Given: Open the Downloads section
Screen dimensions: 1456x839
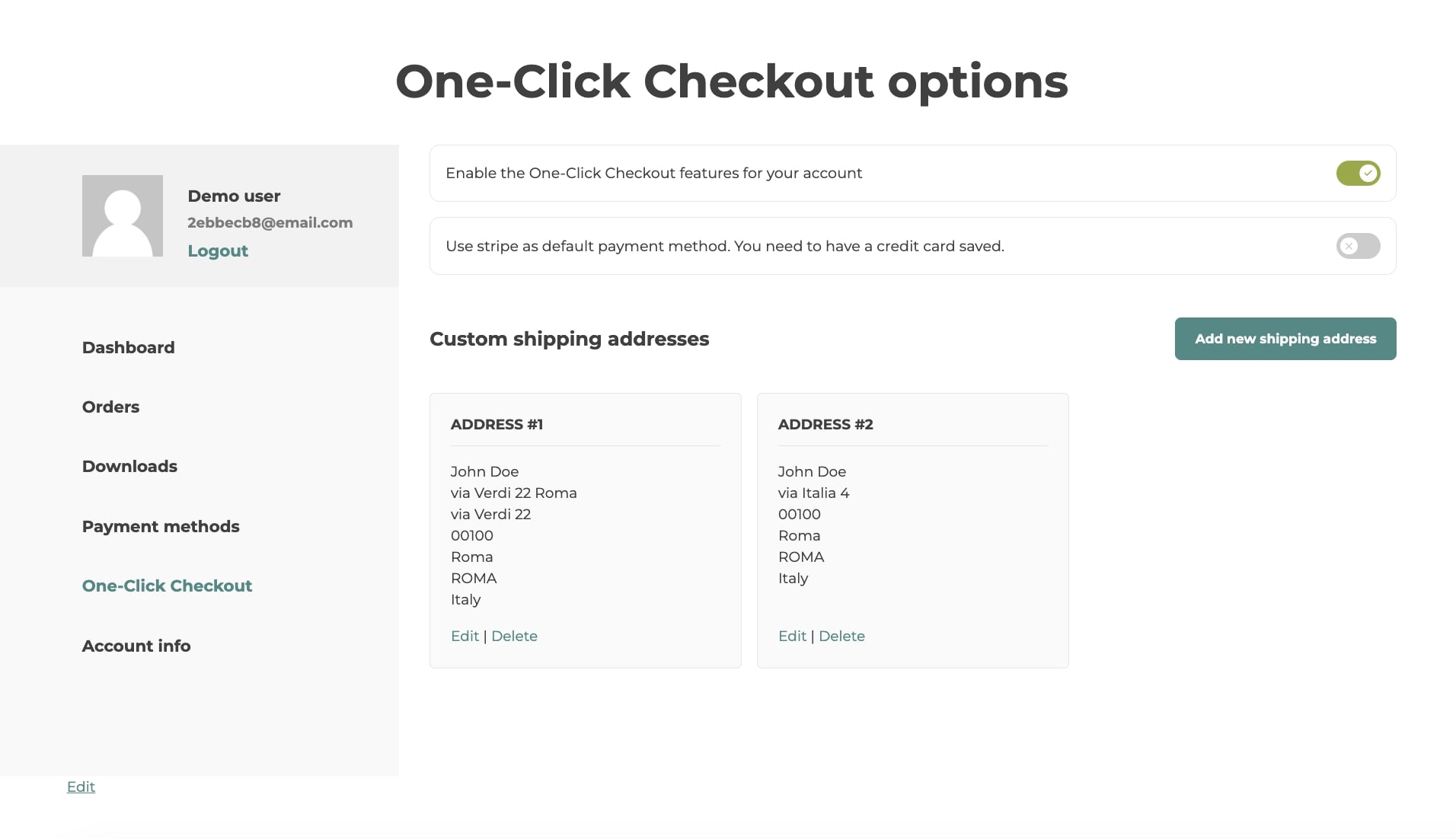Looking at the screenshot, I should coord(129,467).
